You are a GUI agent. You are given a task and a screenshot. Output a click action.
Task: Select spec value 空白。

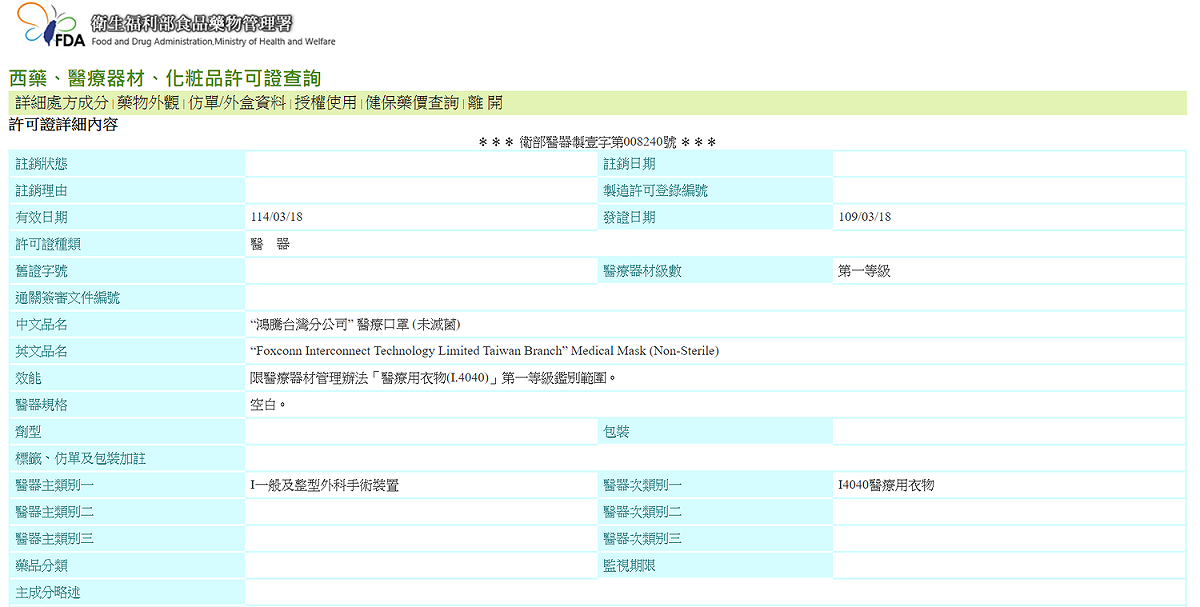click(269, 405)
